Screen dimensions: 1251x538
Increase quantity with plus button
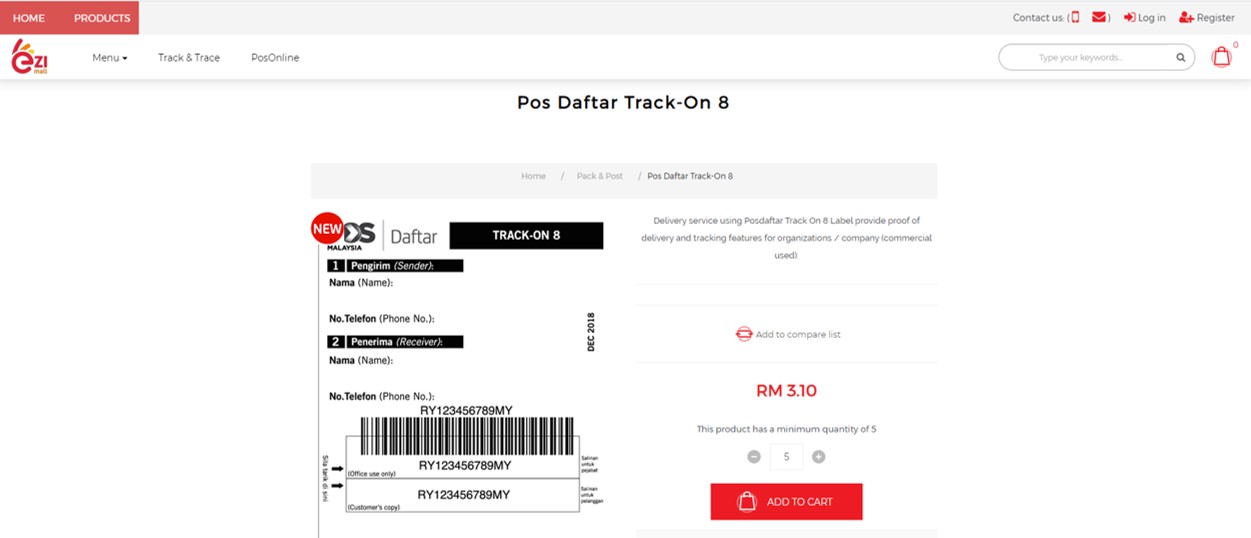pos(819,457)
